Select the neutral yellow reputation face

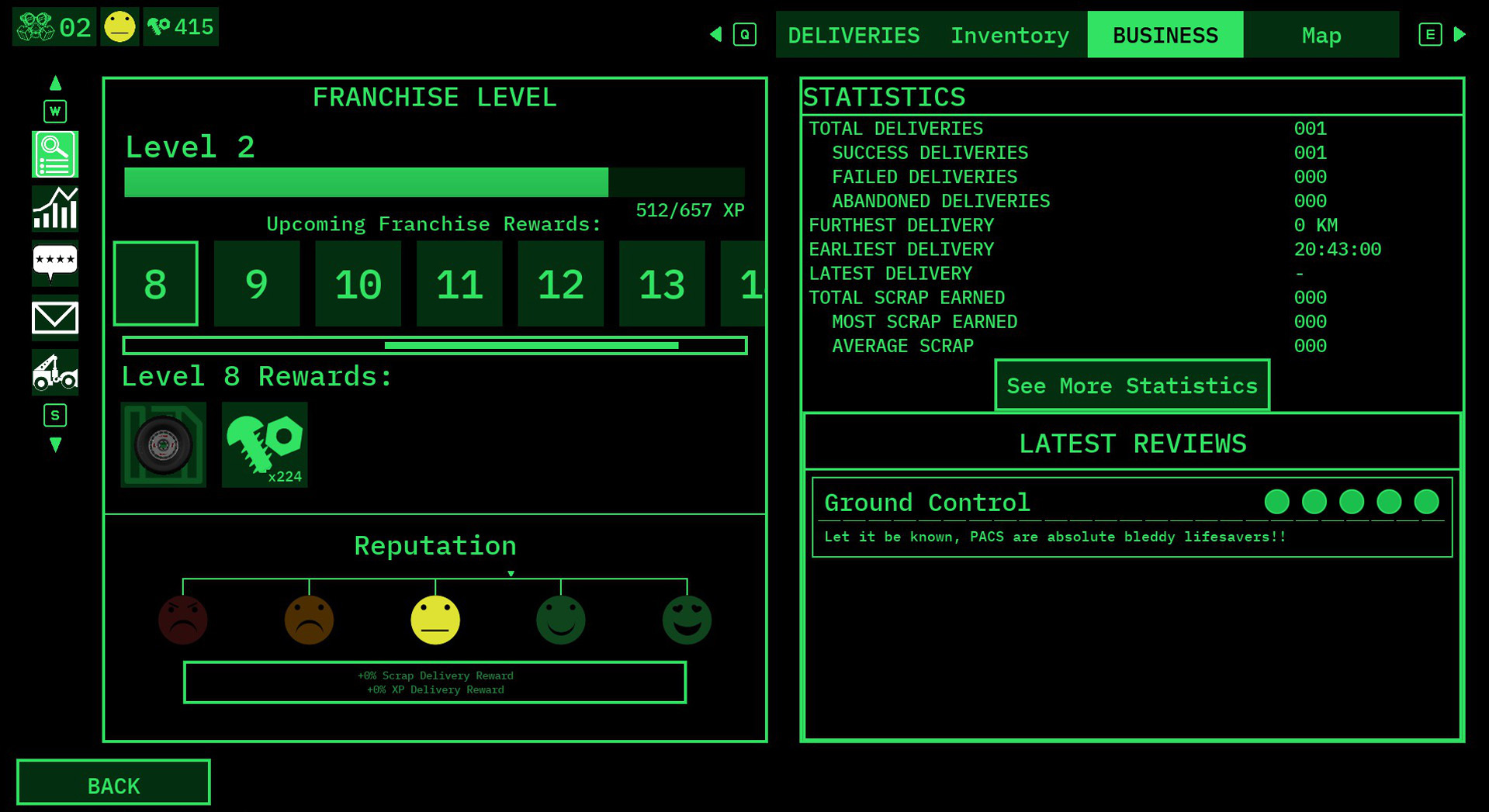435,620
